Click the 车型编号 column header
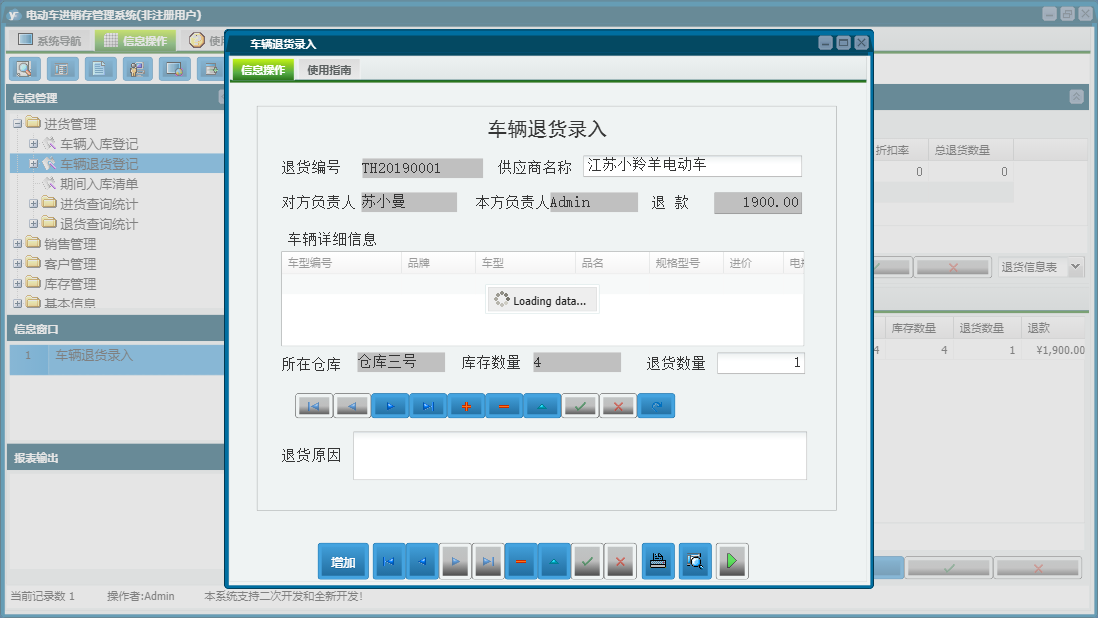 (x=342, y=262)
